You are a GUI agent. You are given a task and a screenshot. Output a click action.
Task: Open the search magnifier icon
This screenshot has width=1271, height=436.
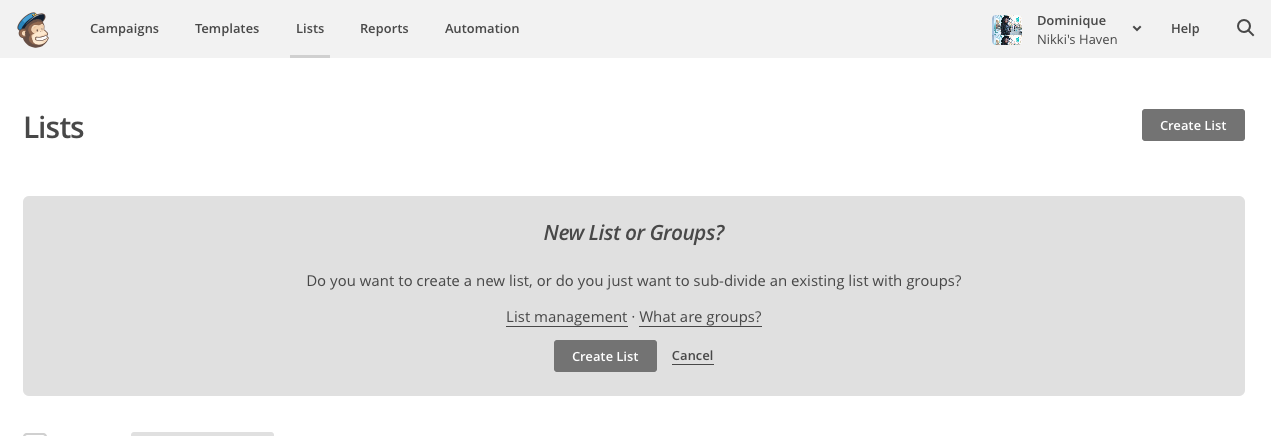pyautogui.click(x=1245, y=28)
